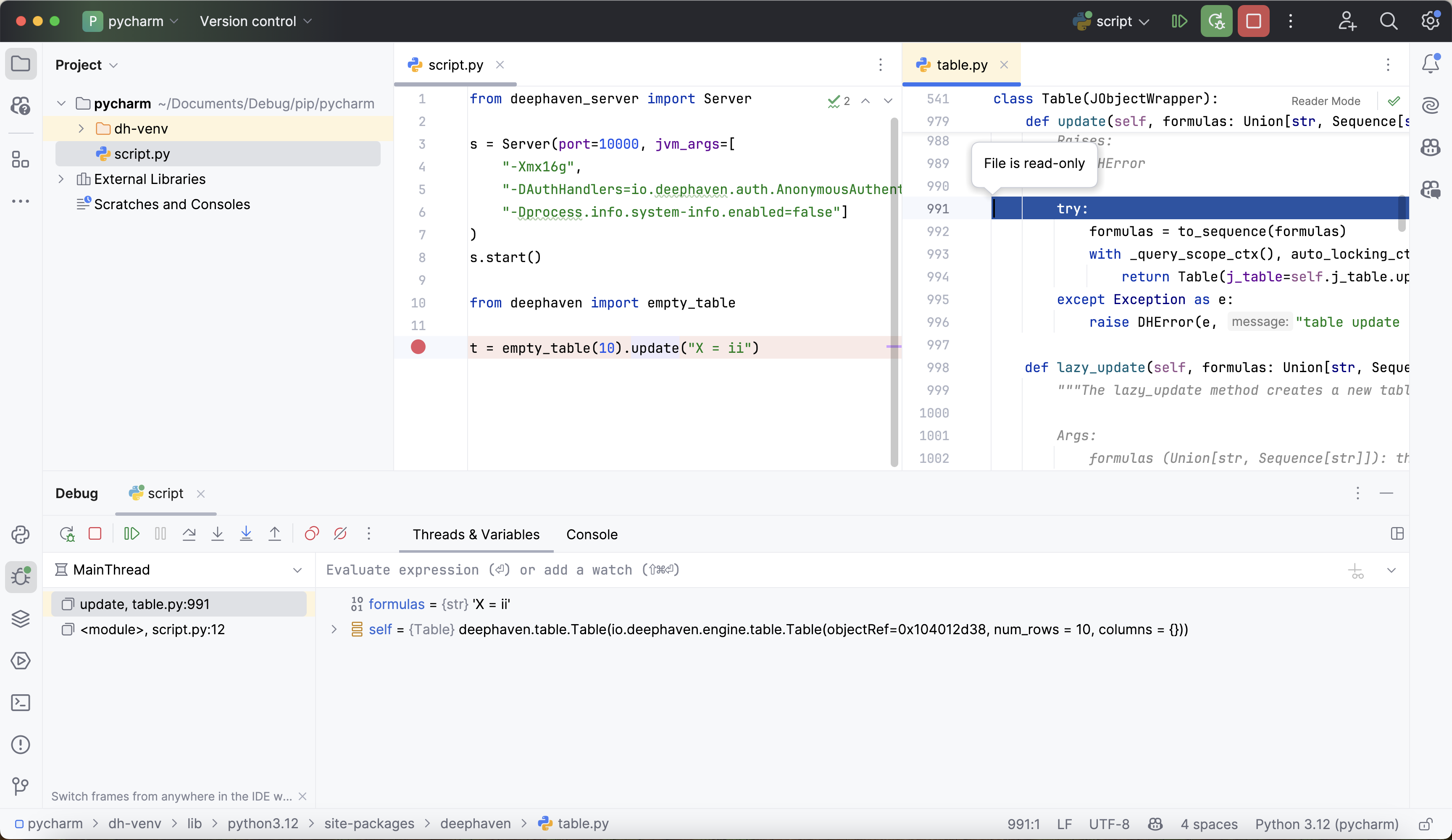Click Step Out debug icon
This screenshot has height=840, width=1452.
pos(275,534)
